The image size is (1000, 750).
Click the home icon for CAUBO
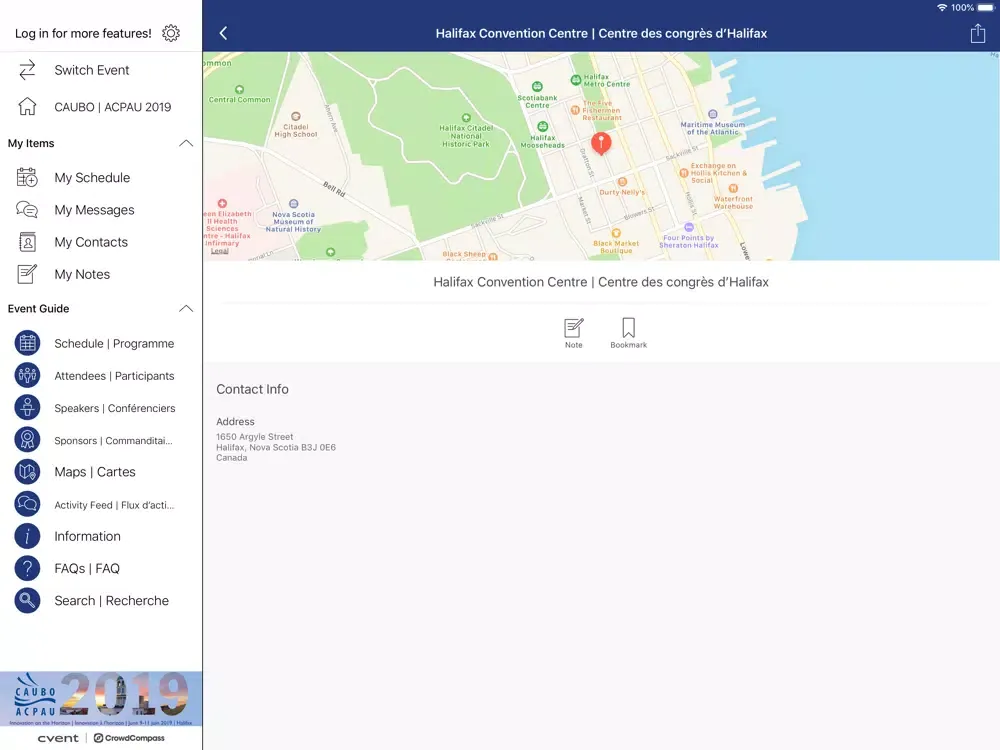(27, 107)
